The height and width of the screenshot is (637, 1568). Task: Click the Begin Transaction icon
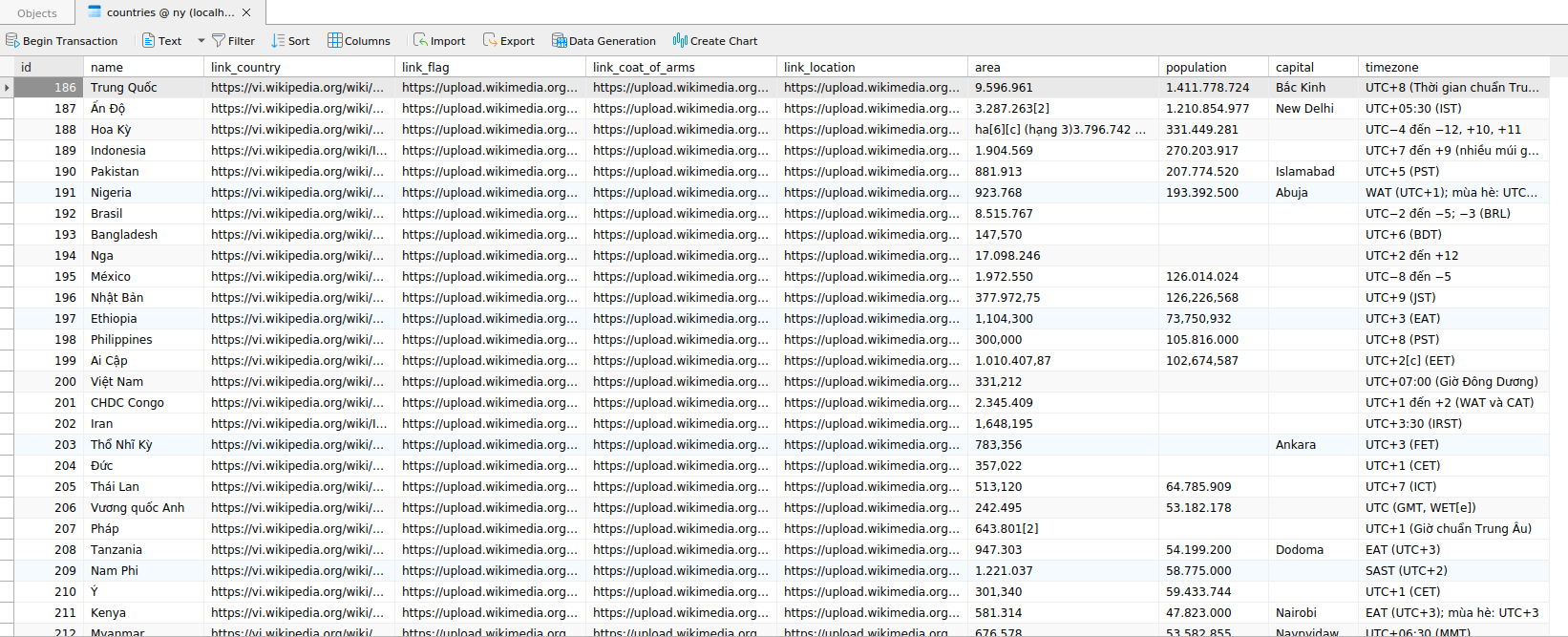pos(12,40)
